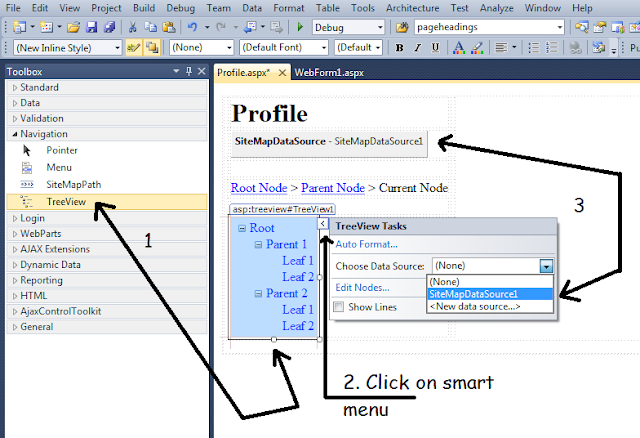Open the New Inline Style dropdown
The image size is (640, 438).
coord(117,48)
